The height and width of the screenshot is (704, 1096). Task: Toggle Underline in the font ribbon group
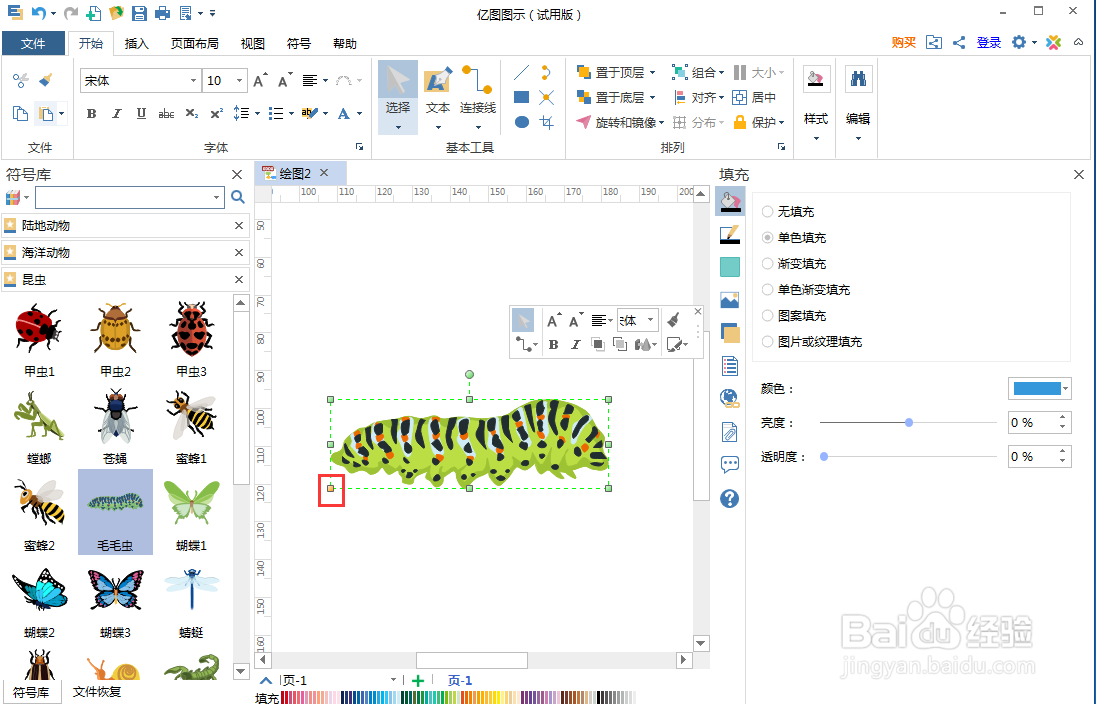[x=141, y=113]
